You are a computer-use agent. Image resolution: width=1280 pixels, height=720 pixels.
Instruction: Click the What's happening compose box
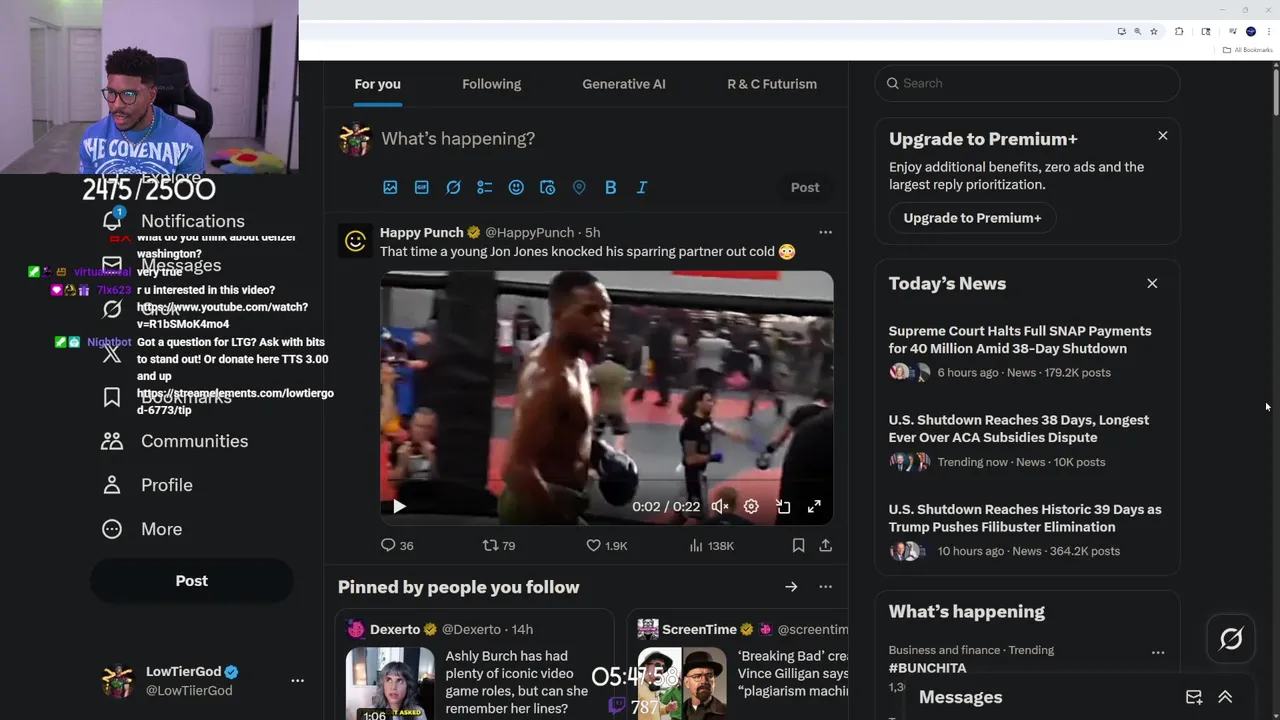tap(606, 139)
